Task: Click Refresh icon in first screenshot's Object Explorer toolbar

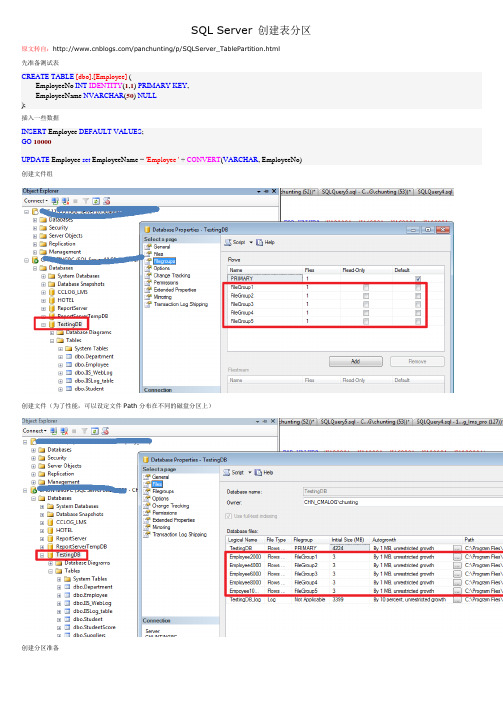Action: 96,201
